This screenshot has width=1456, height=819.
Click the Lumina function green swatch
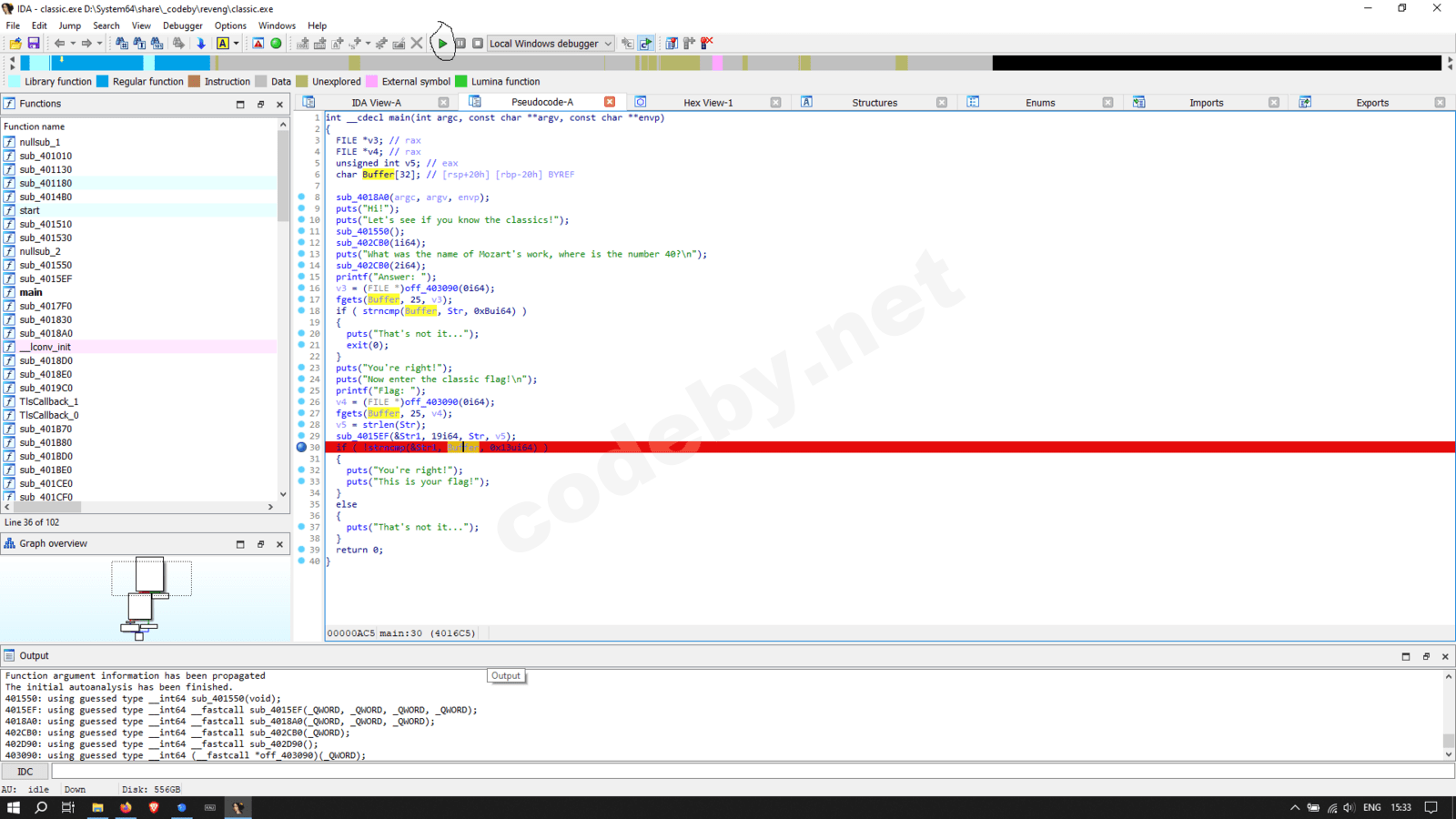point(460,82)
